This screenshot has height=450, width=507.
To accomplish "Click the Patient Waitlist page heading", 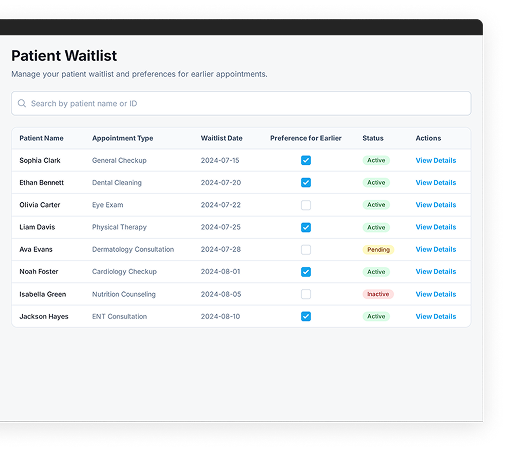I will (x=64, y=56).
